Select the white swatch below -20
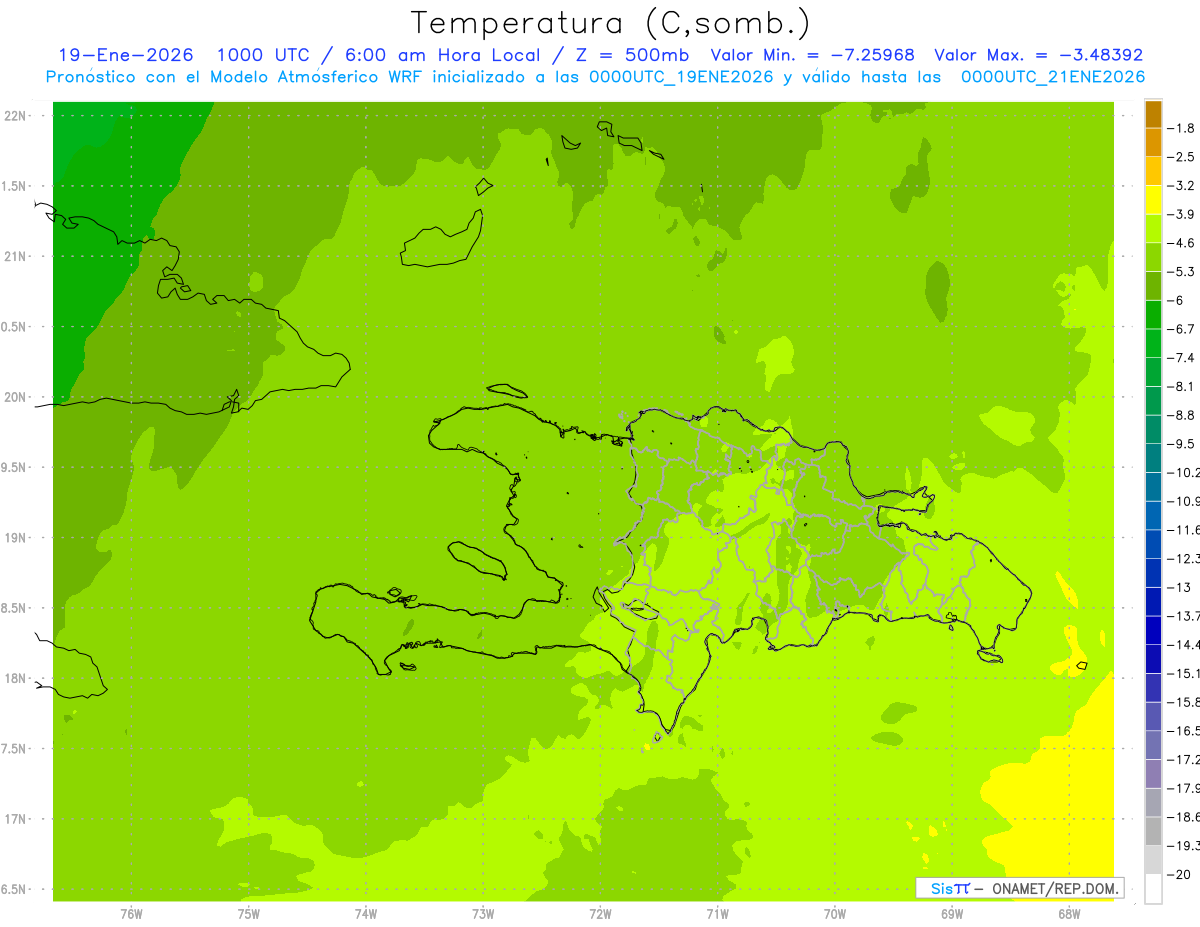This screenshot has height=927, width=1200. [1153, 889]
